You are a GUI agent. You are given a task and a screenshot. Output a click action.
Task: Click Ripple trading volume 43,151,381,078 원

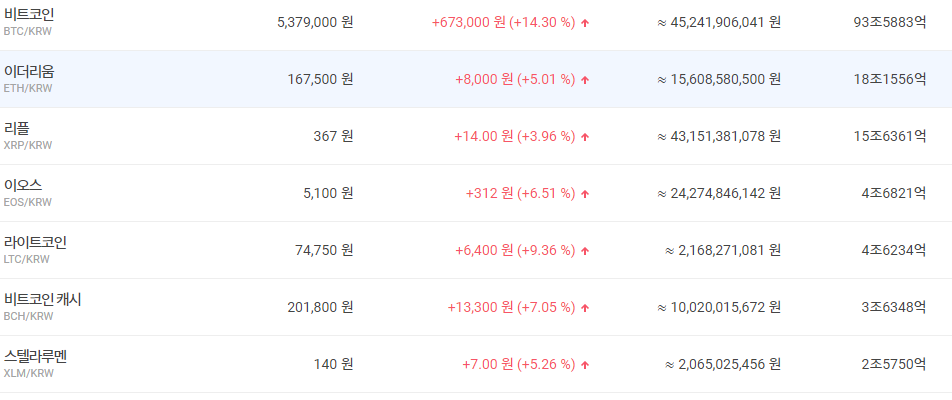pos(719,136)
